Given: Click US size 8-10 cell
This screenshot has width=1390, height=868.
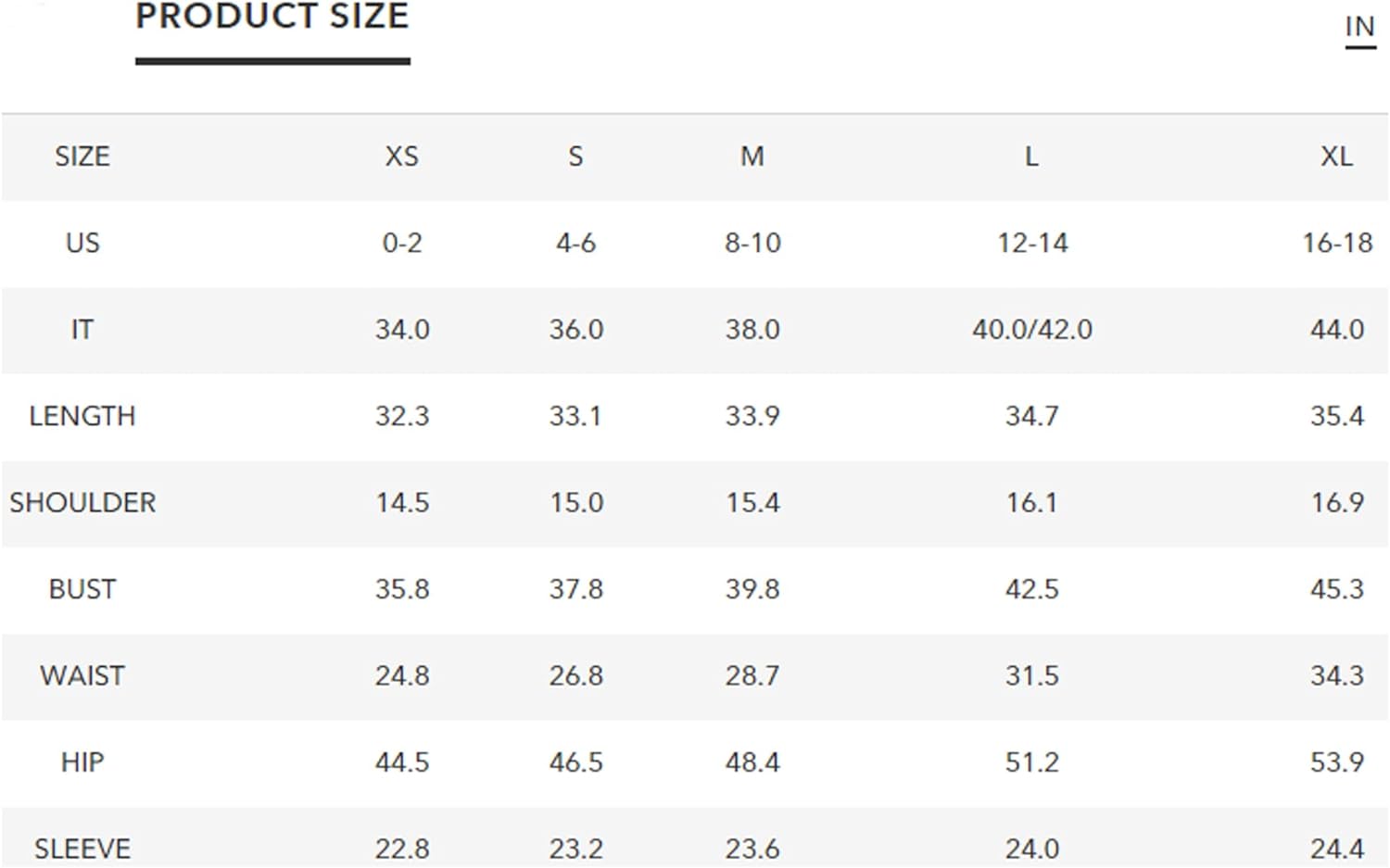Looking at the screenshot, I should coord(752,243).
